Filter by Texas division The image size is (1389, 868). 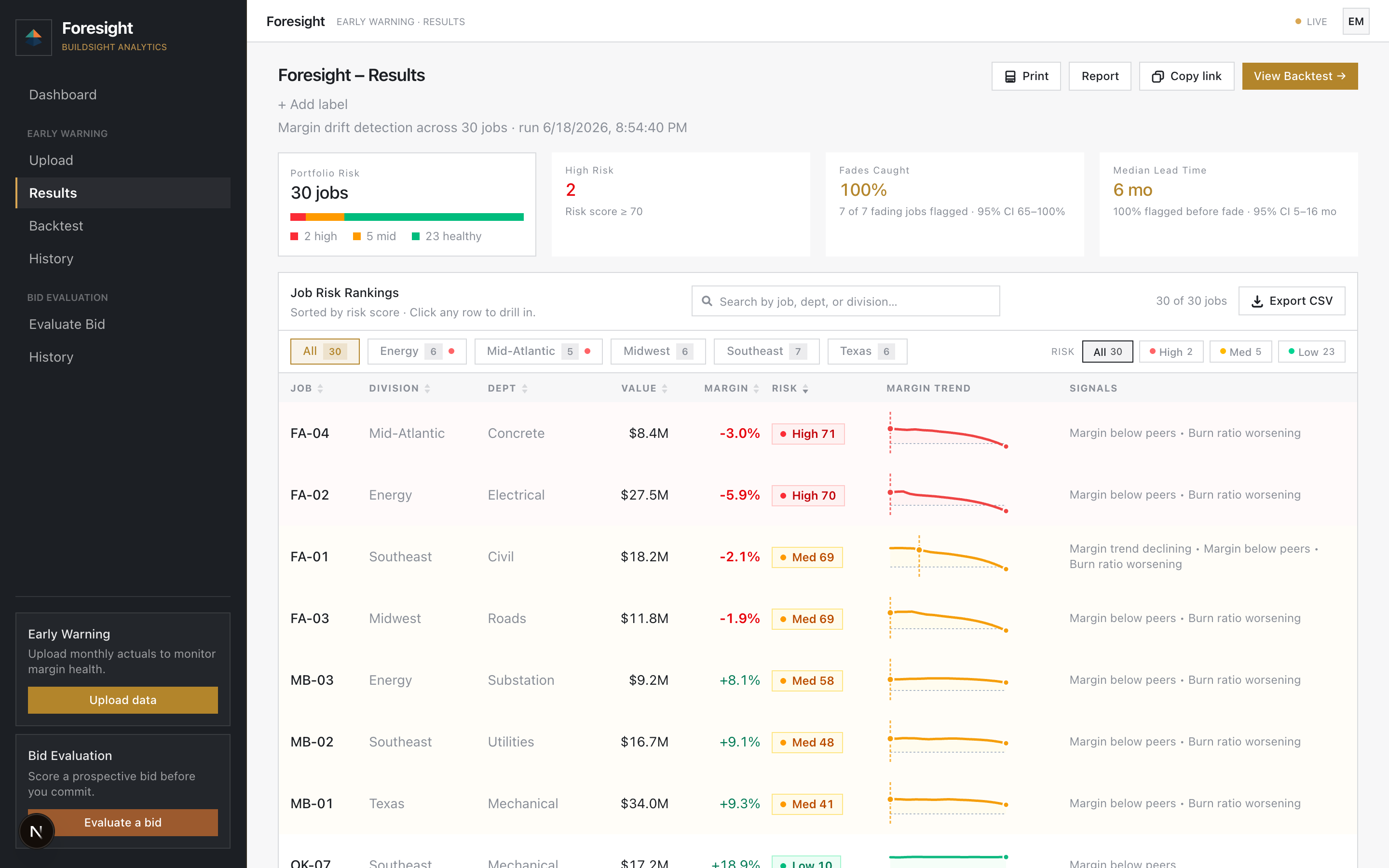click(867, 352)
